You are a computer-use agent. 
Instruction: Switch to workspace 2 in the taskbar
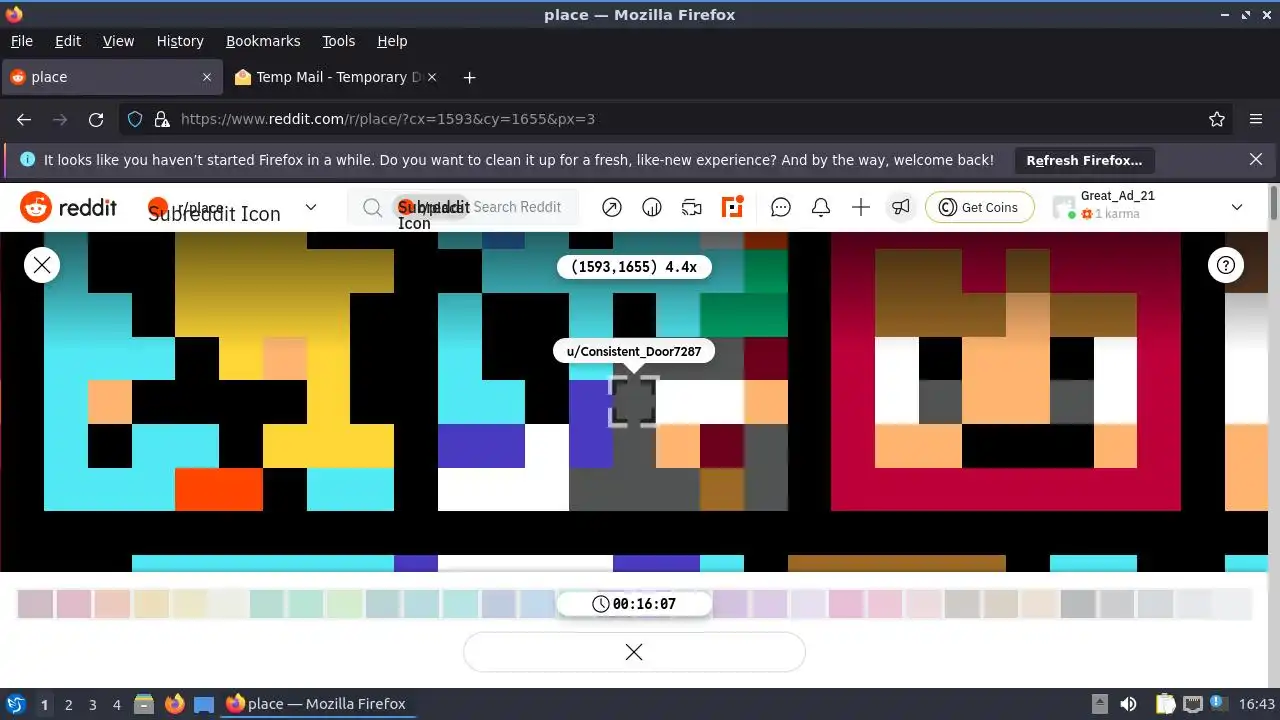(x=68, y=704)
